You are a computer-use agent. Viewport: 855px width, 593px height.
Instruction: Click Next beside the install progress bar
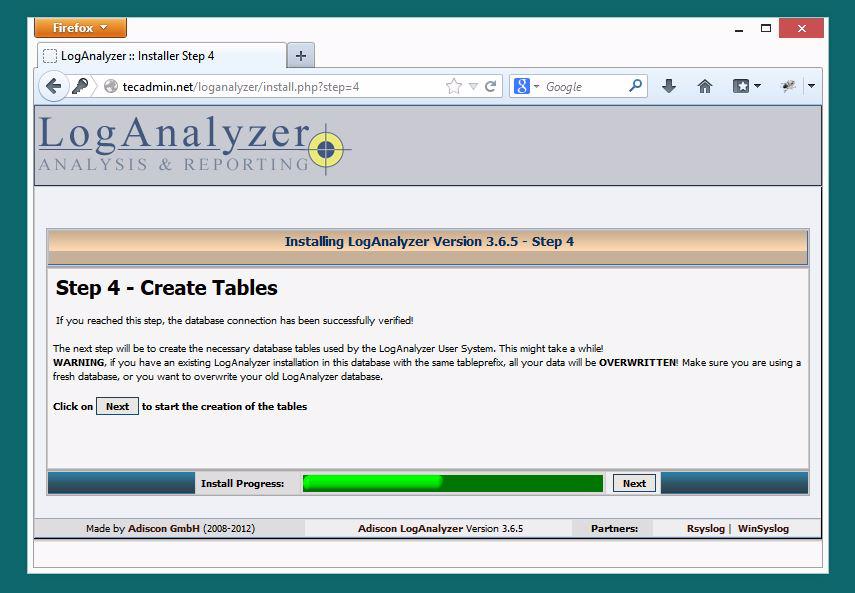[x=634, y=483]
